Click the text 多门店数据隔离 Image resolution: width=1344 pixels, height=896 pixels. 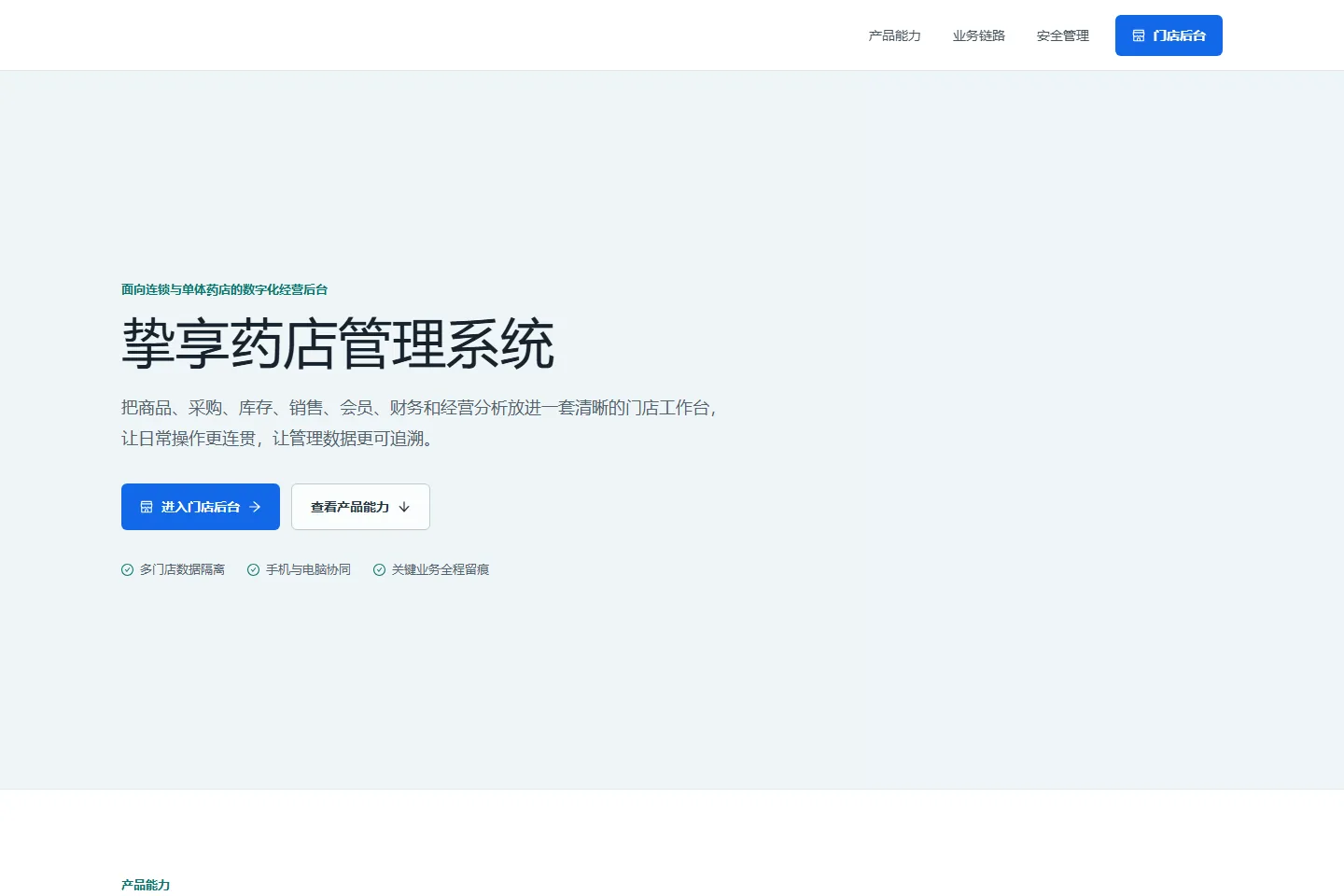pyautogui.click(x=182, y=569)
